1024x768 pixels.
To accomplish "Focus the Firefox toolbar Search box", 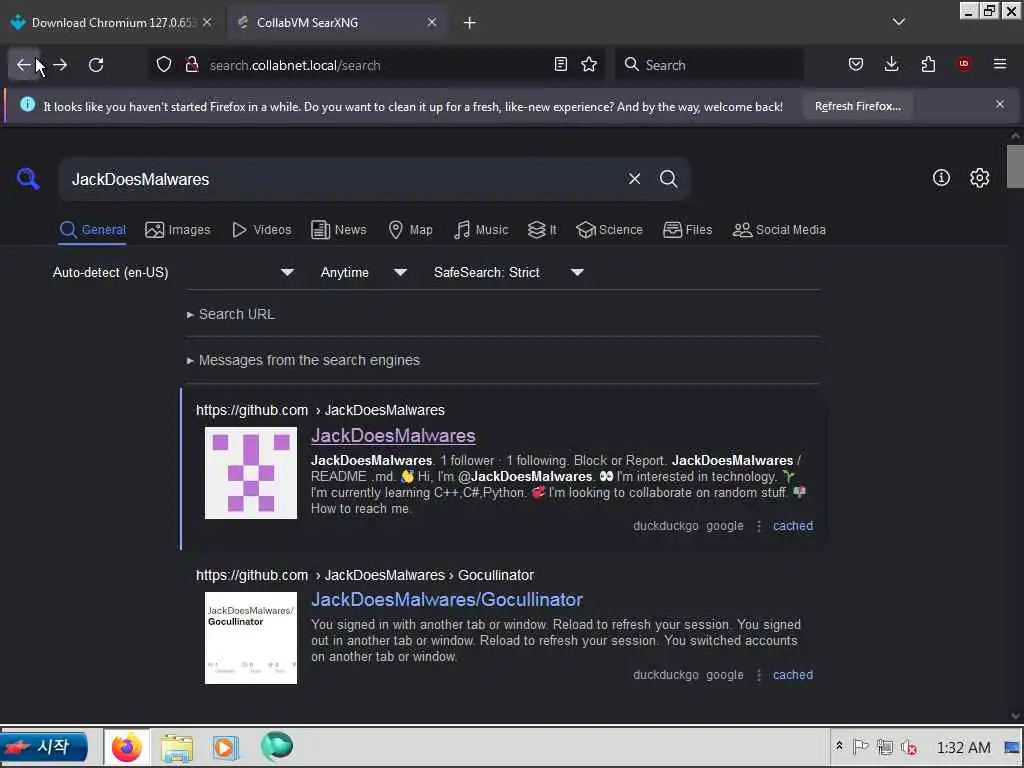I will click(709, 65).
